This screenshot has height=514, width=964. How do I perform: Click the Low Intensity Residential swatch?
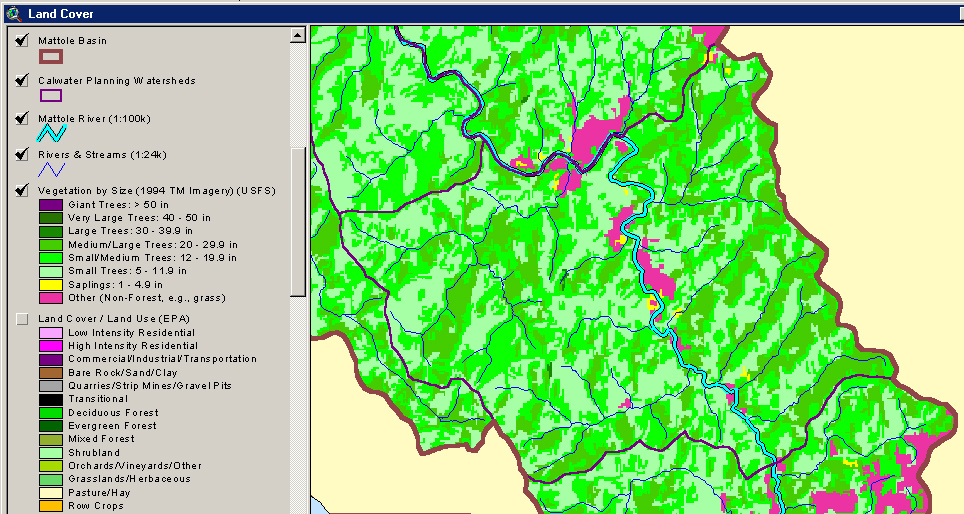point(51,333)
